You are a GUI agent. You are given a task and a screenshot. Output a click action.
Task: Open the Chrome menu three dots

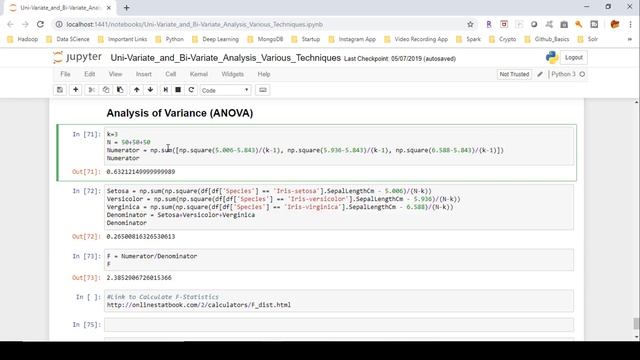pyautogui.click(x=630, y=24)
